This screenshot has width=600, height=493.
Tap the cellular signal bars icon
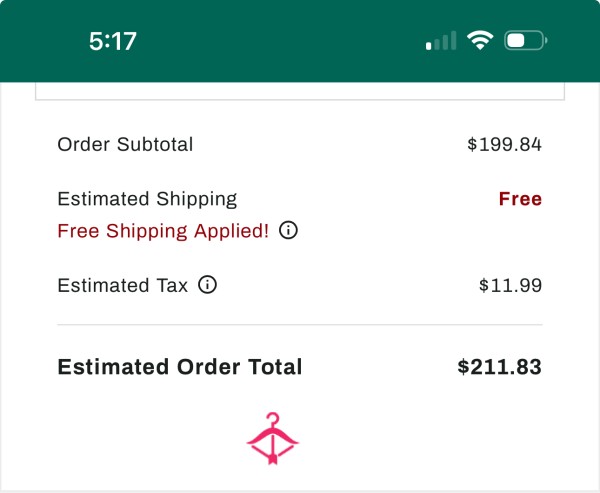coord(441,41)
